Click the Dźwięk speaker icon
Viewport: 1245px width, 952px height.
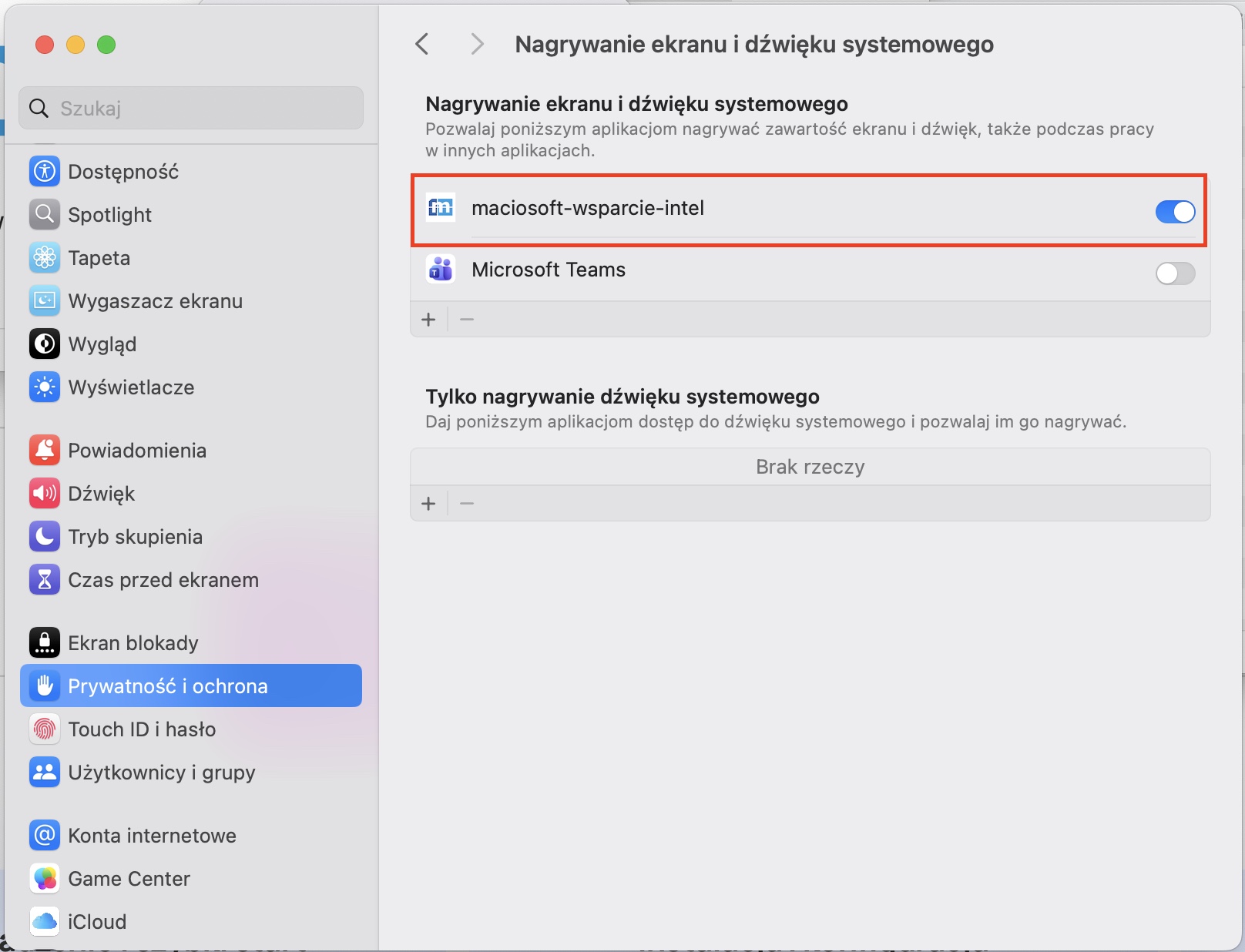point(45,493)
